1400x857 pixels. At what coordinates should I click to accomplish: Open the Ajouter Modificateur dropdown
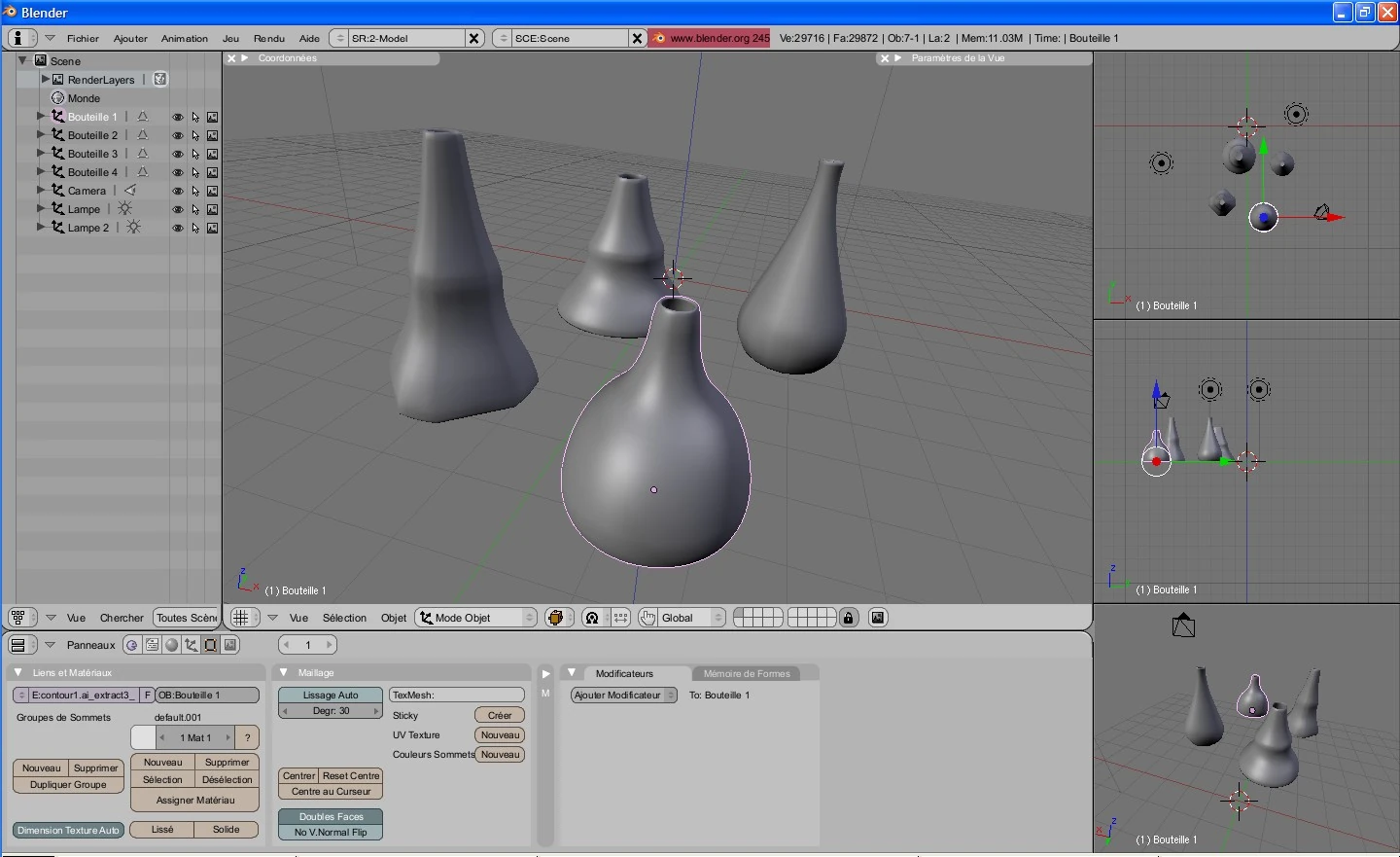[623, 696]
